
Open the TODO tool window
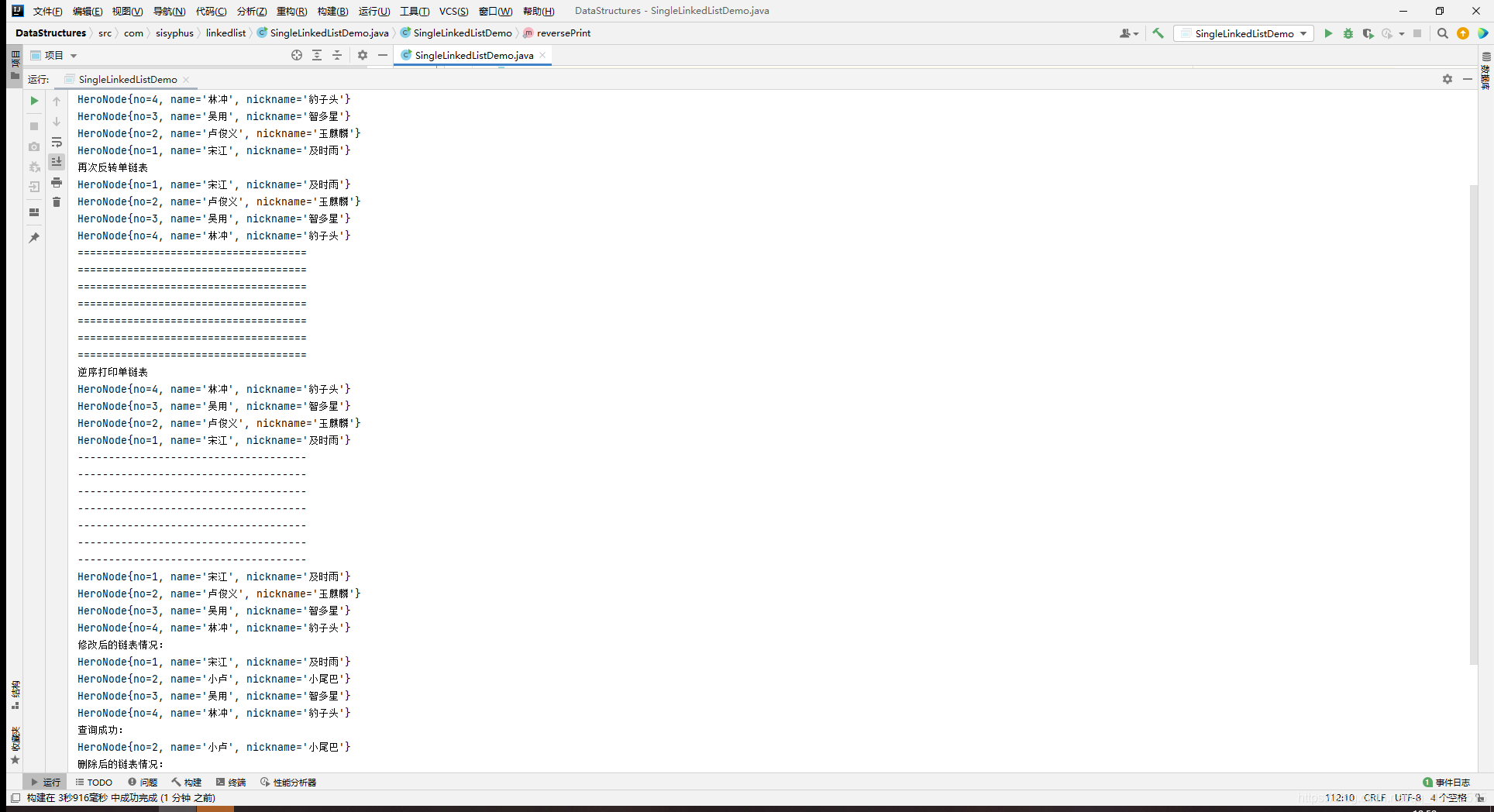click(x=94, y=782)
